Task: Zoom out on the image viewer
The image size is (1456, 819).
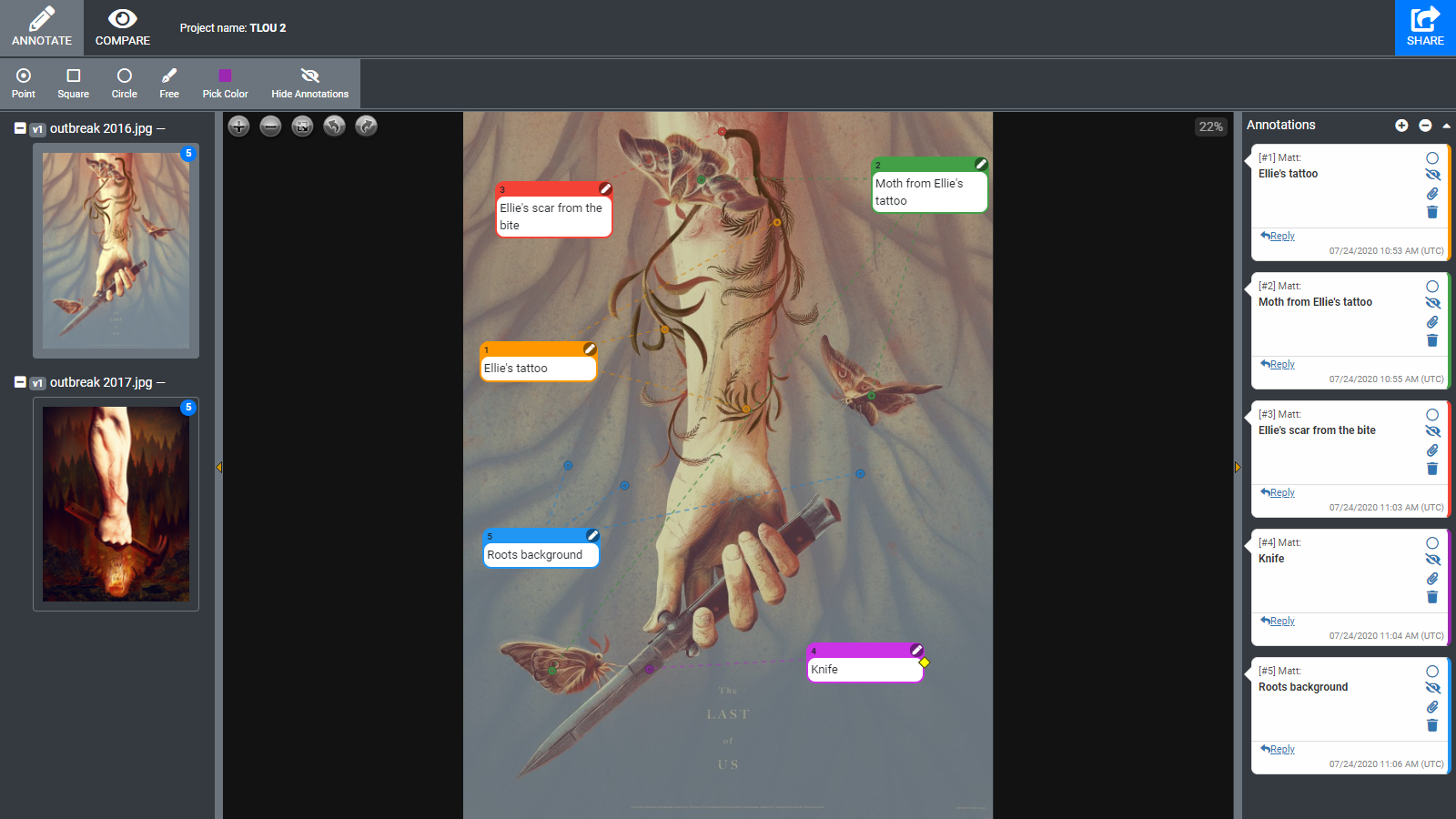Action: coord(270,126)
